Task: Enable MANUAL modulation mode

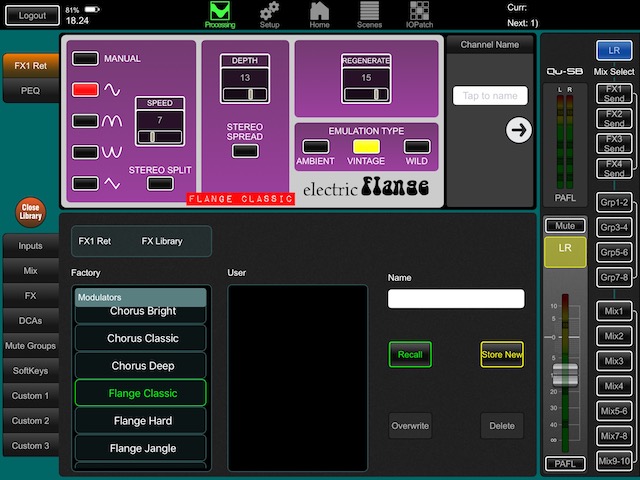Action: click(x=85, y=58)
